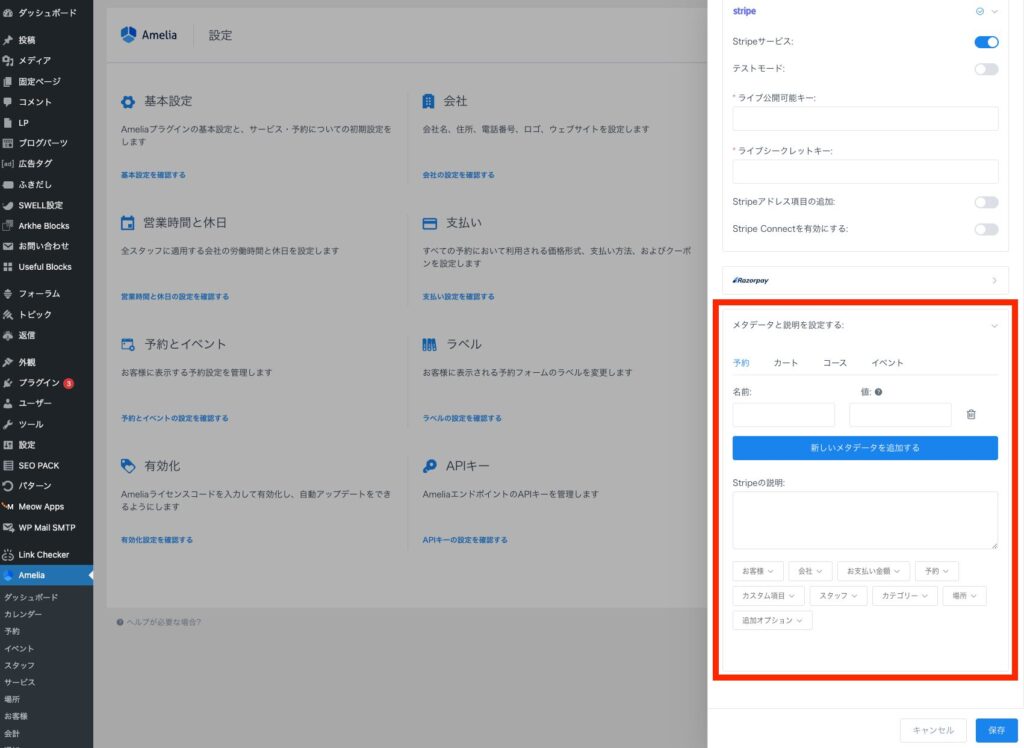Click the 有効化 tag icon
1024x748 pixels.
click(x=128, y=466)
